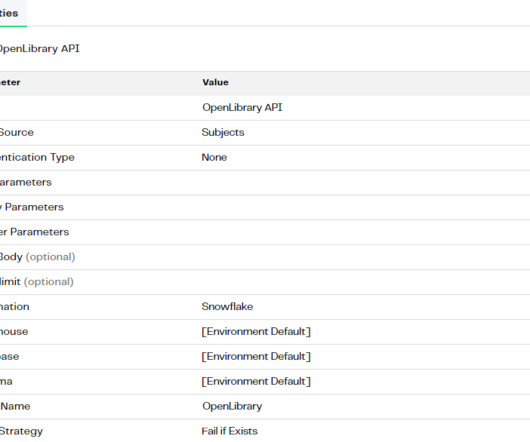Viewport: 530px width, 442px height.
Task: Select the Schema Environment Default value
Action: coord(256,382)
